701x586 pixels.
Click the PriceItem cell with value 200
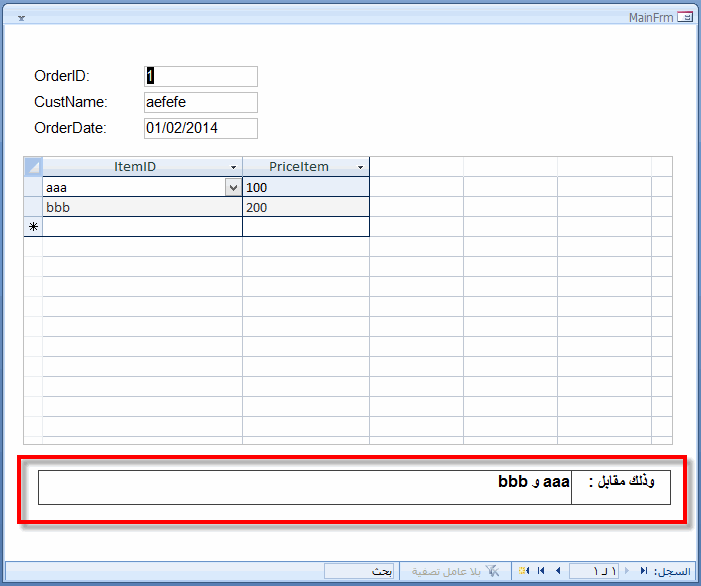[306, 207]
